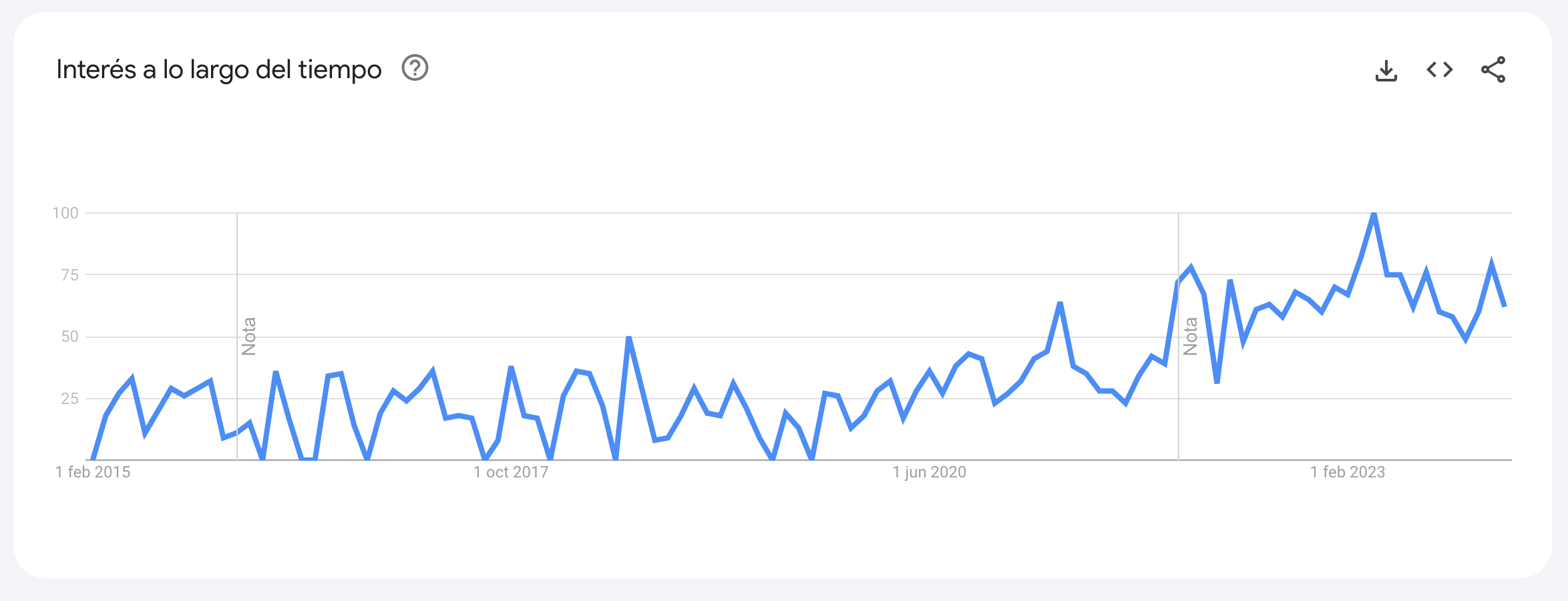1568x601 pixels.
Task: Click the 100 y-axis label
Action: tap(65, 213)
